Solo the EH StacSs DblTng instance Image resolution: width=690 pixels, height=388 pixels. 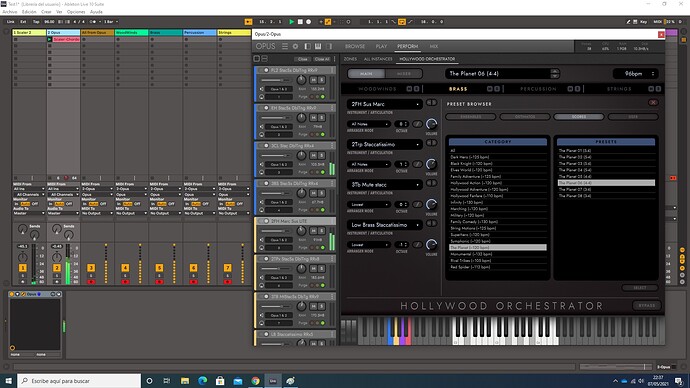(322, 118)
